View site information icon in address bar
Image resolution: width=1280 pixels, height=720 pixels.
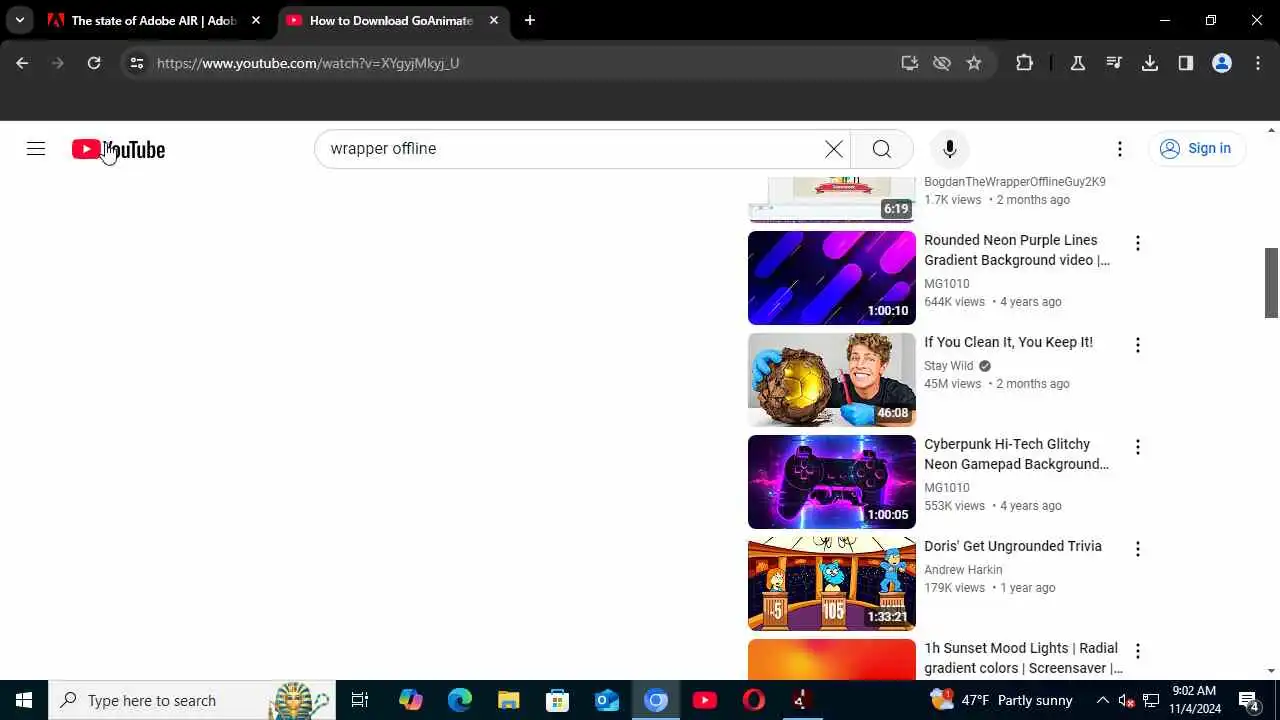point(137,63)
